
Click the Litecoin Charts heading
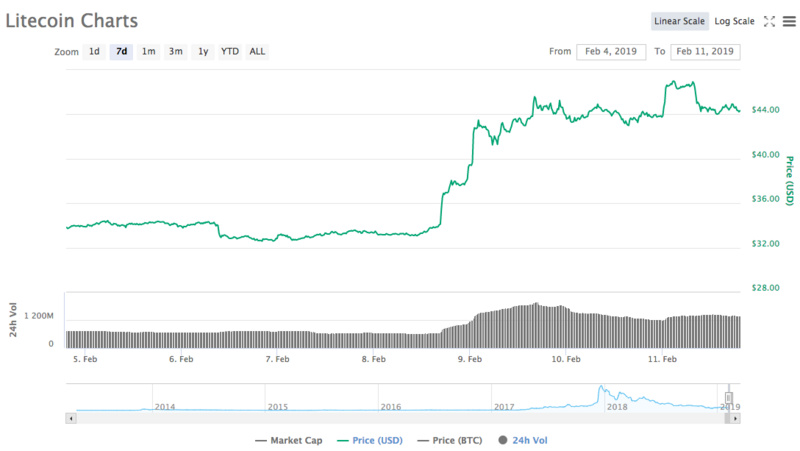tap(71, 21)
